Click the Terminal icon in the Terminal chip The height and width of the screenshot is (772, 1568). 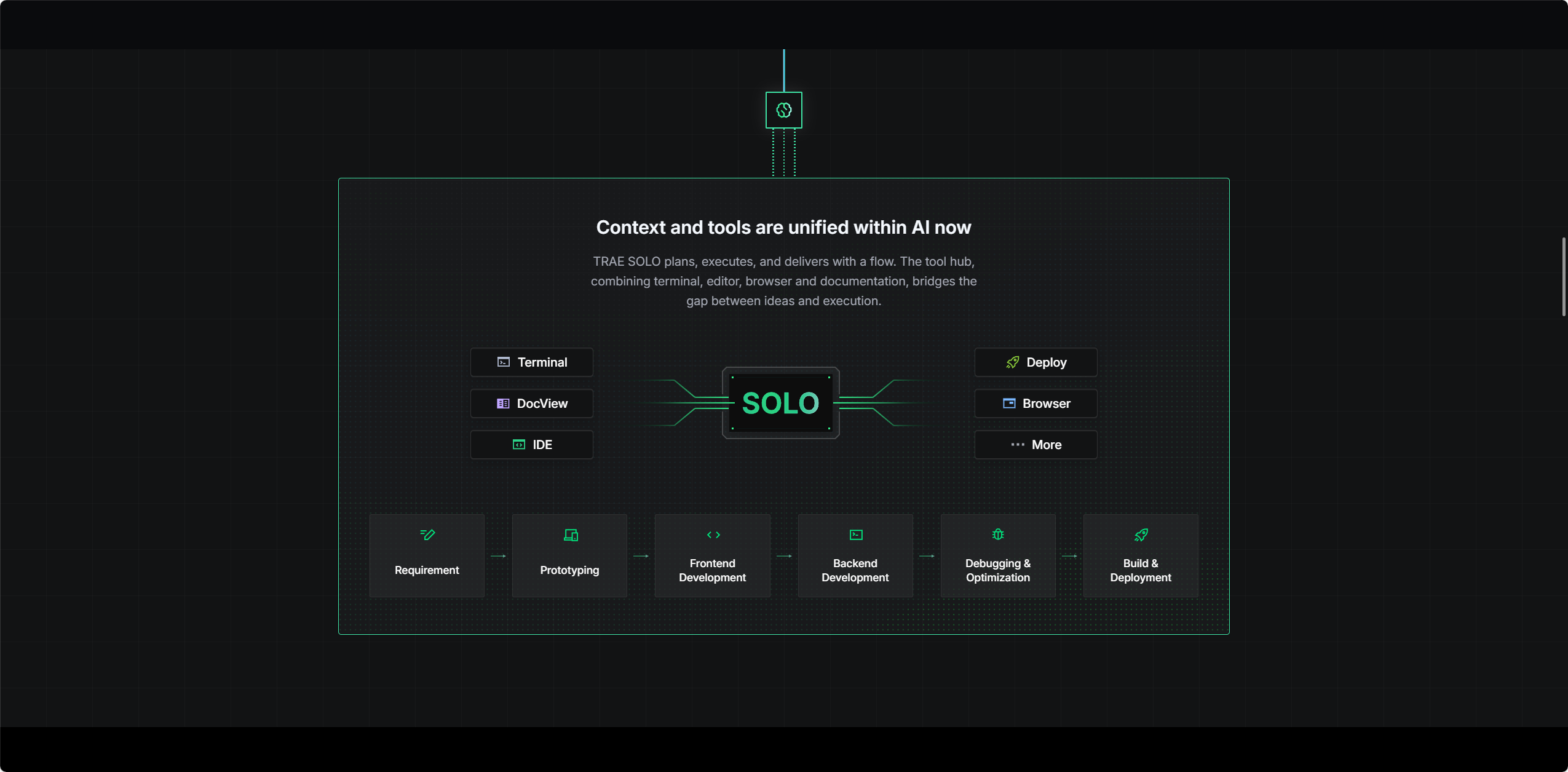(503, 362)
